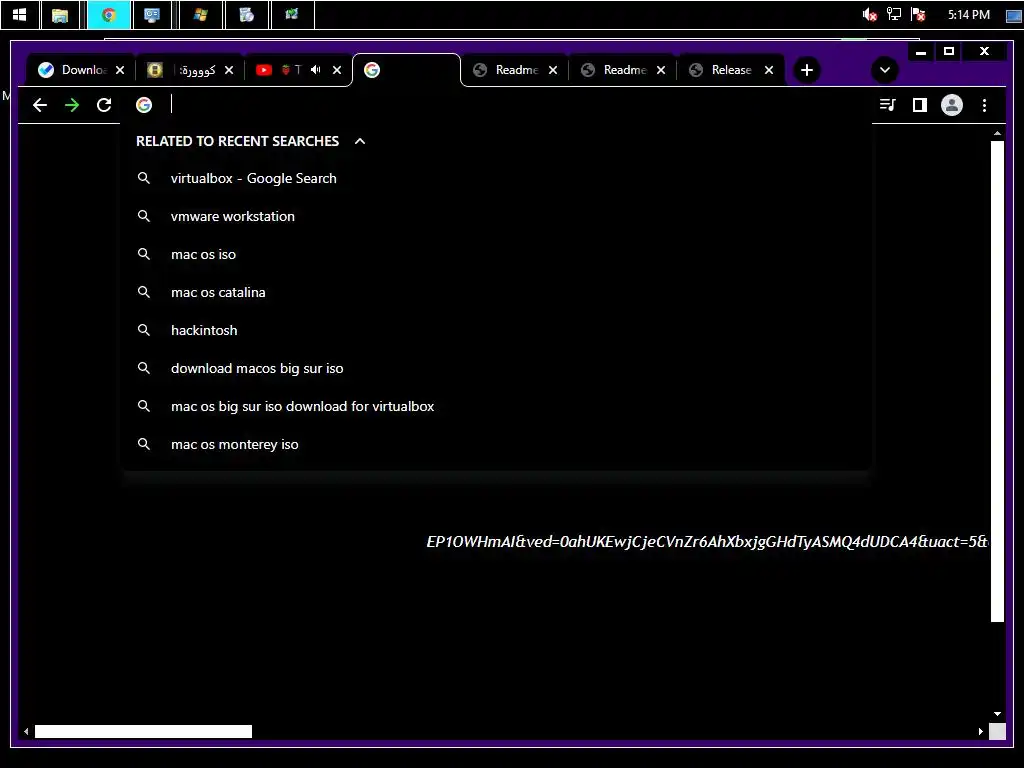Click the green forward arrow
The height and width of the screenshot is (768, 1024).
(72, 105)
